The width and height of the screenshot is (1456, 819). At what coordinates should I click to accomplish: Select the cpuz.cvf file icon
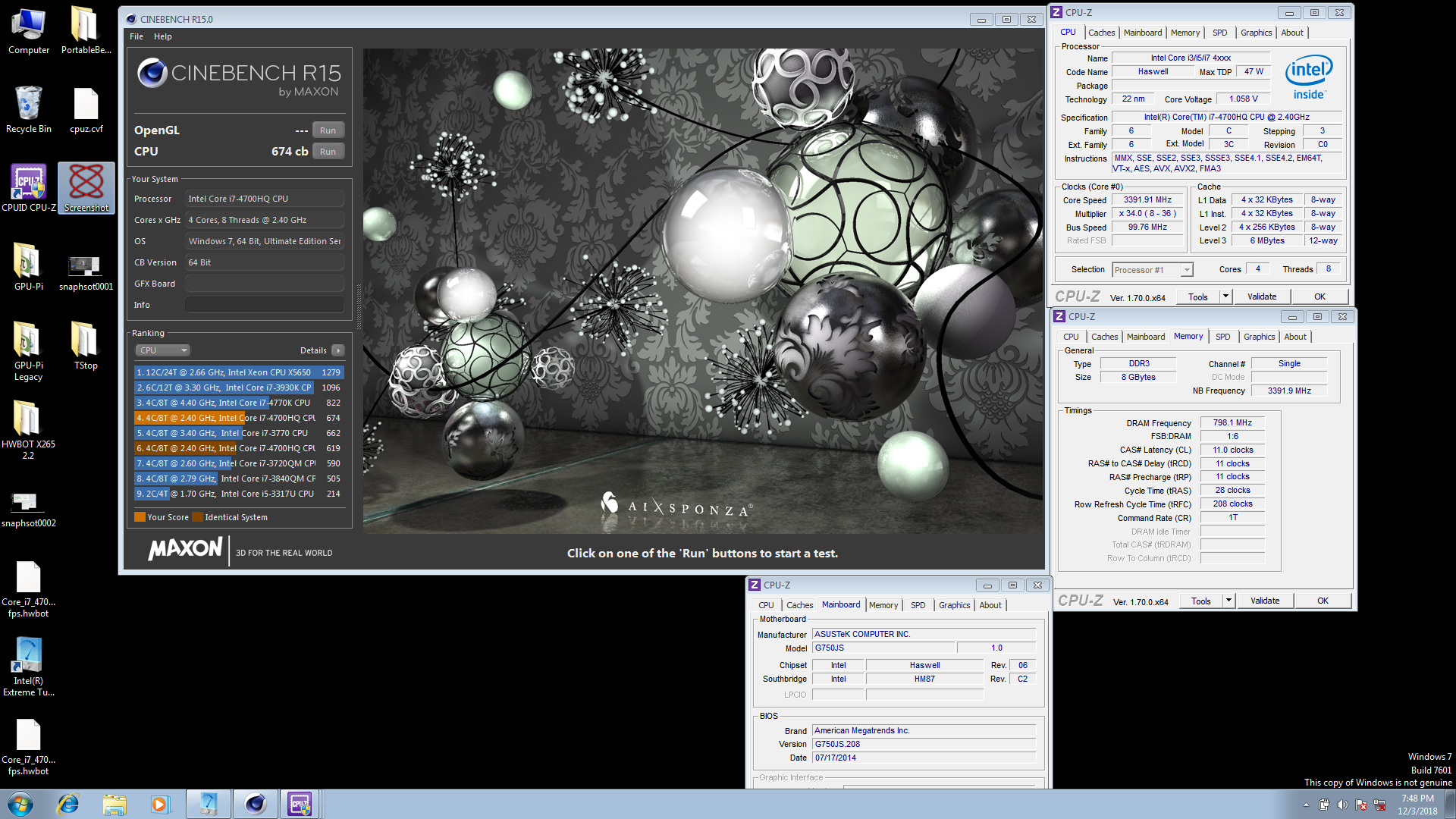[x=86, y=110]
